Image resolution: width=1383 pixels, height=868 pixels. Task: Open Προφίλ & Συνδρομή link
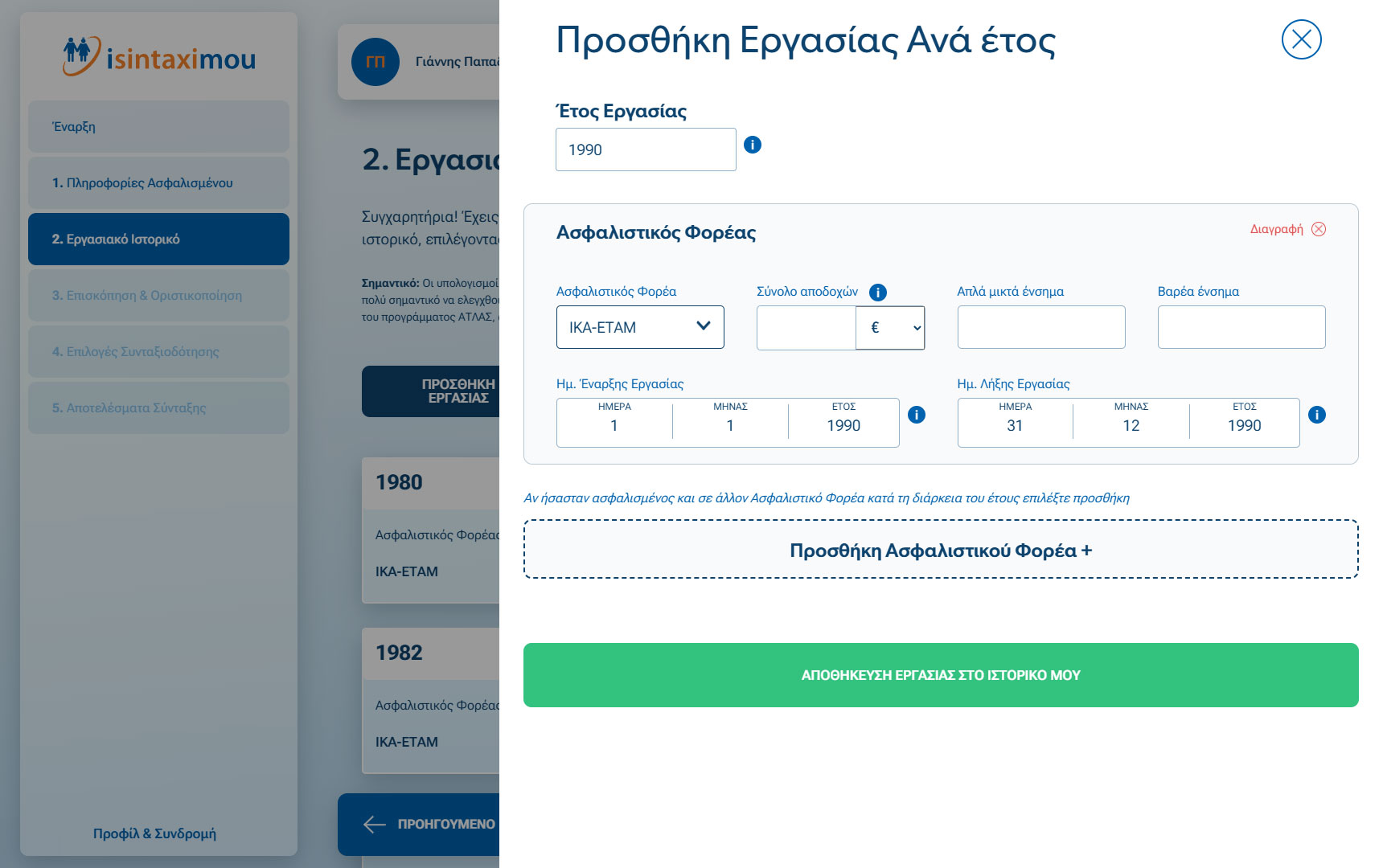coord(154,833)
